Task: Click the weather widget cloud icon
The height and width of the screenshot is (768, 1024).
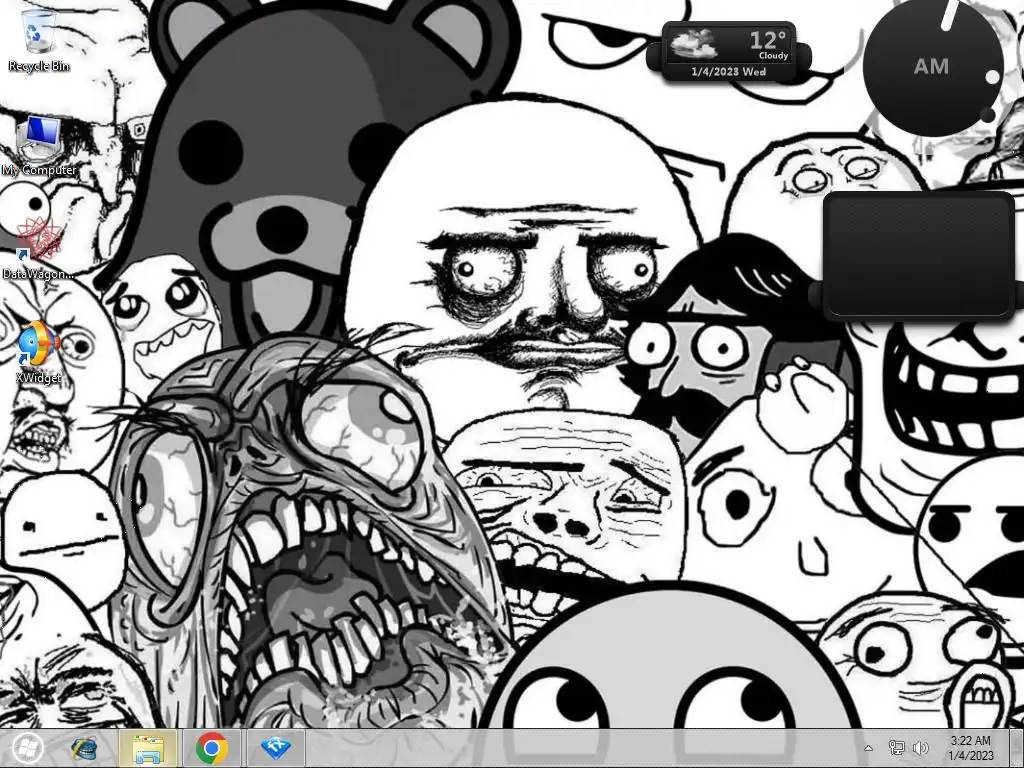Action: 694,43
